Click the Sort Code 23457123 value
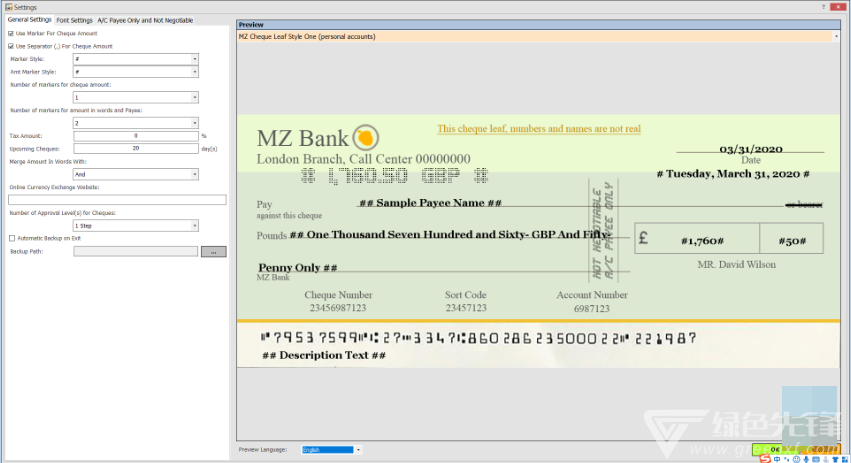The width and height of the screenshot is (851, 463). (x=466, y=308)
